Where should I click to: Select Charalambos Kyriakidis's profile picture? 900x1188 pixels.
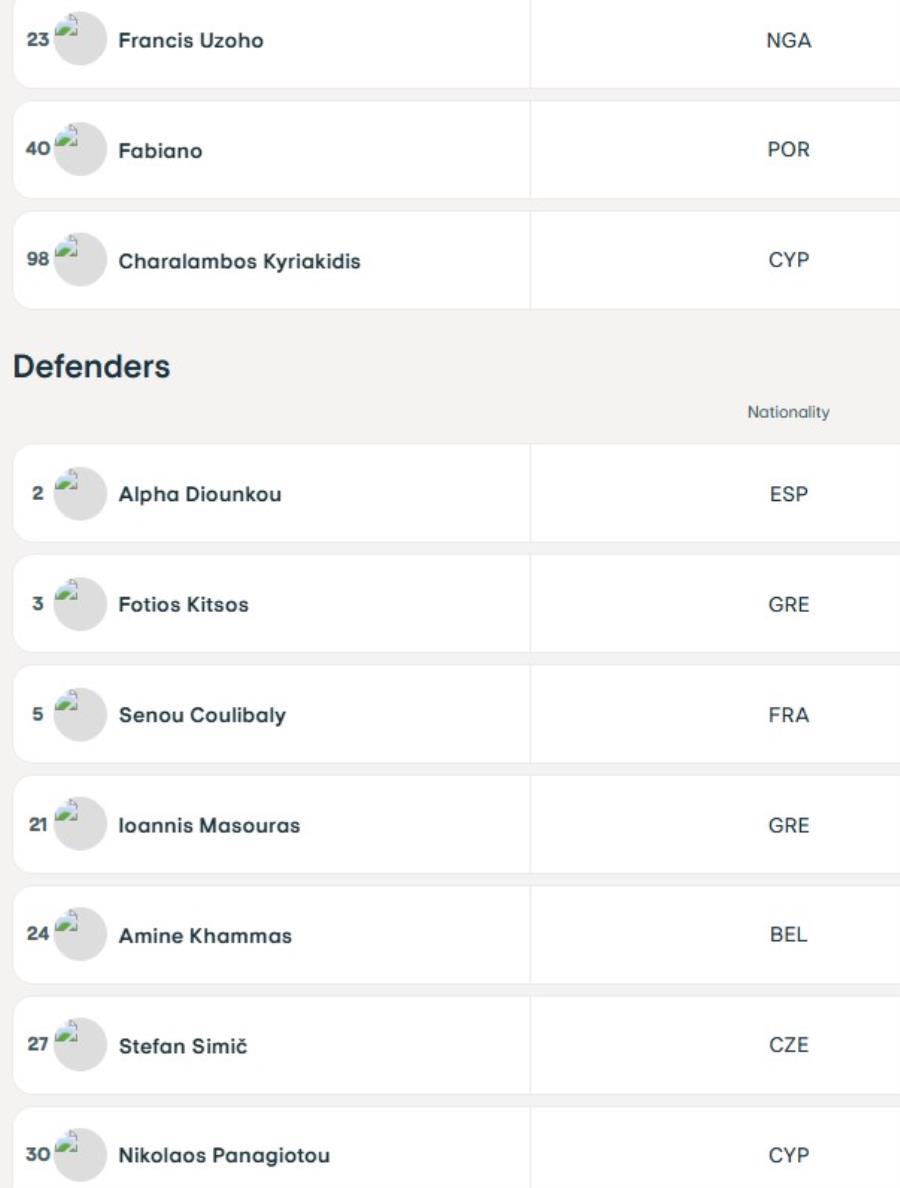[80, 260]
